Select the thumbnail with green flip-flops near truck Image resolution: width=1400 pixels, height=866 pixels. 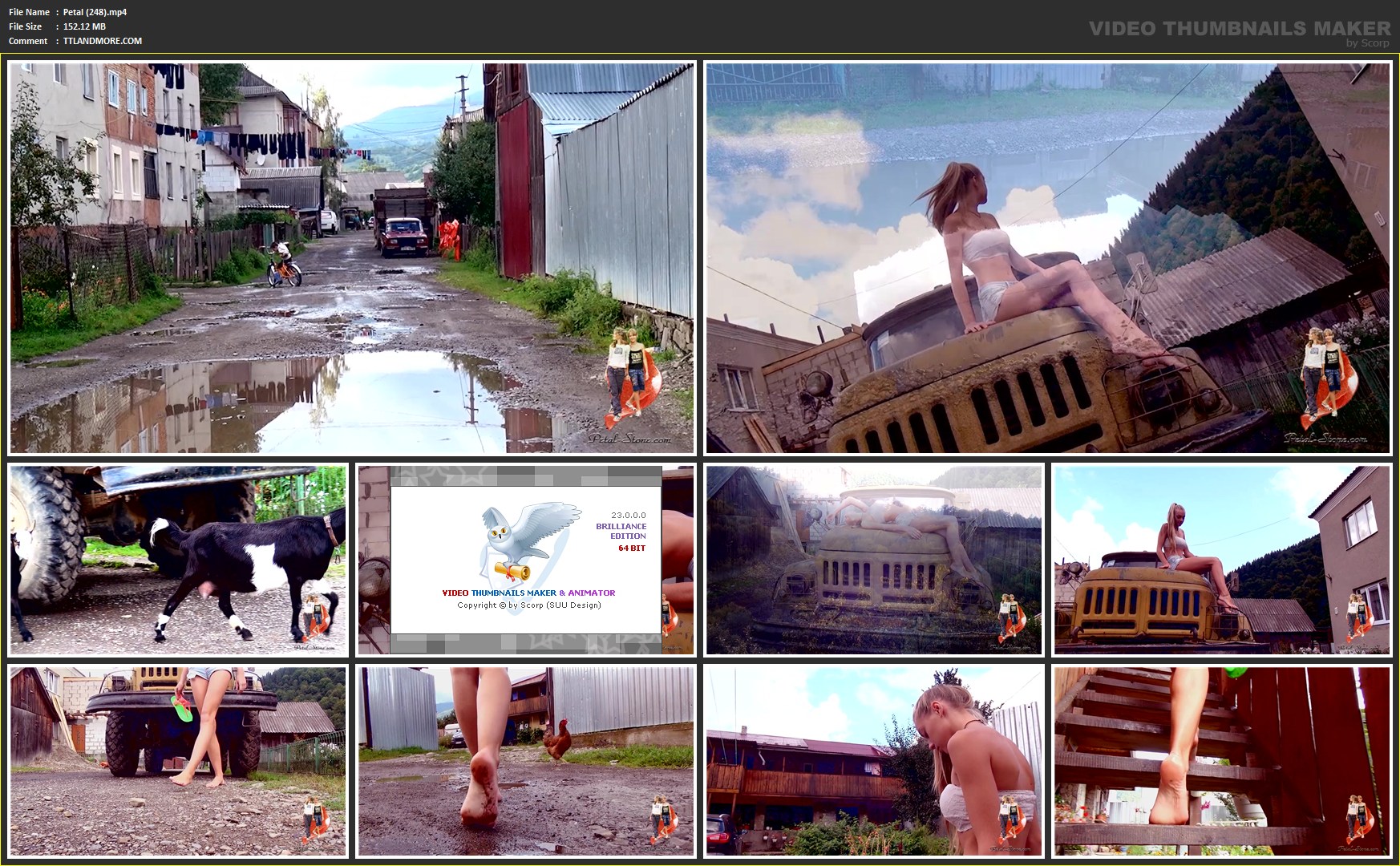pos(178,761)
